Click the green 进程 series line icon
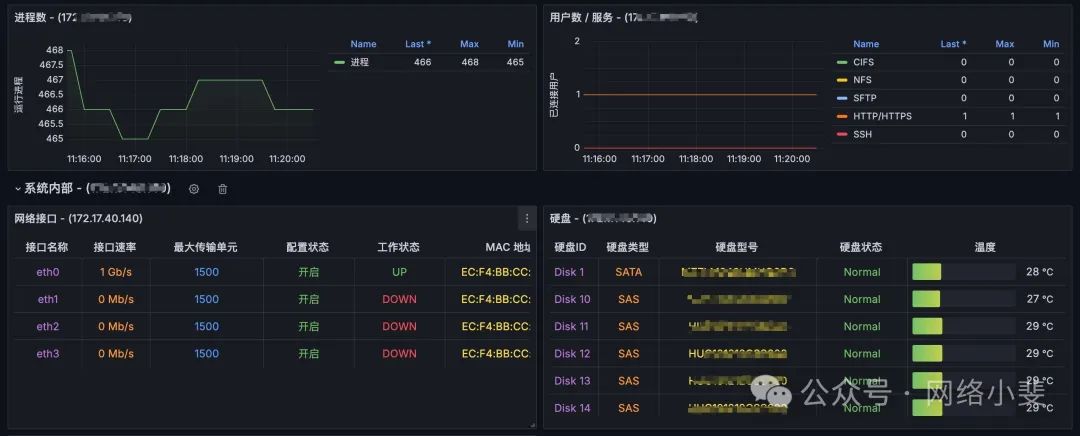Viewport: 1080px width, 436px height. pyautogui.click(x=340, y=62)
